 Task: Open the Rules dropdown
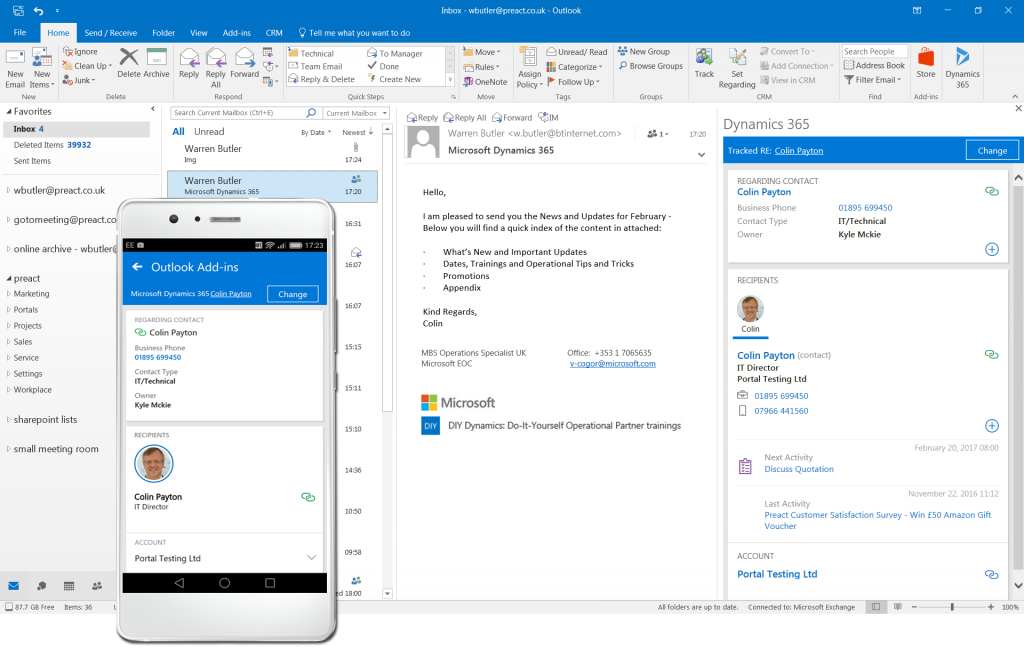(x=481, y=67)
